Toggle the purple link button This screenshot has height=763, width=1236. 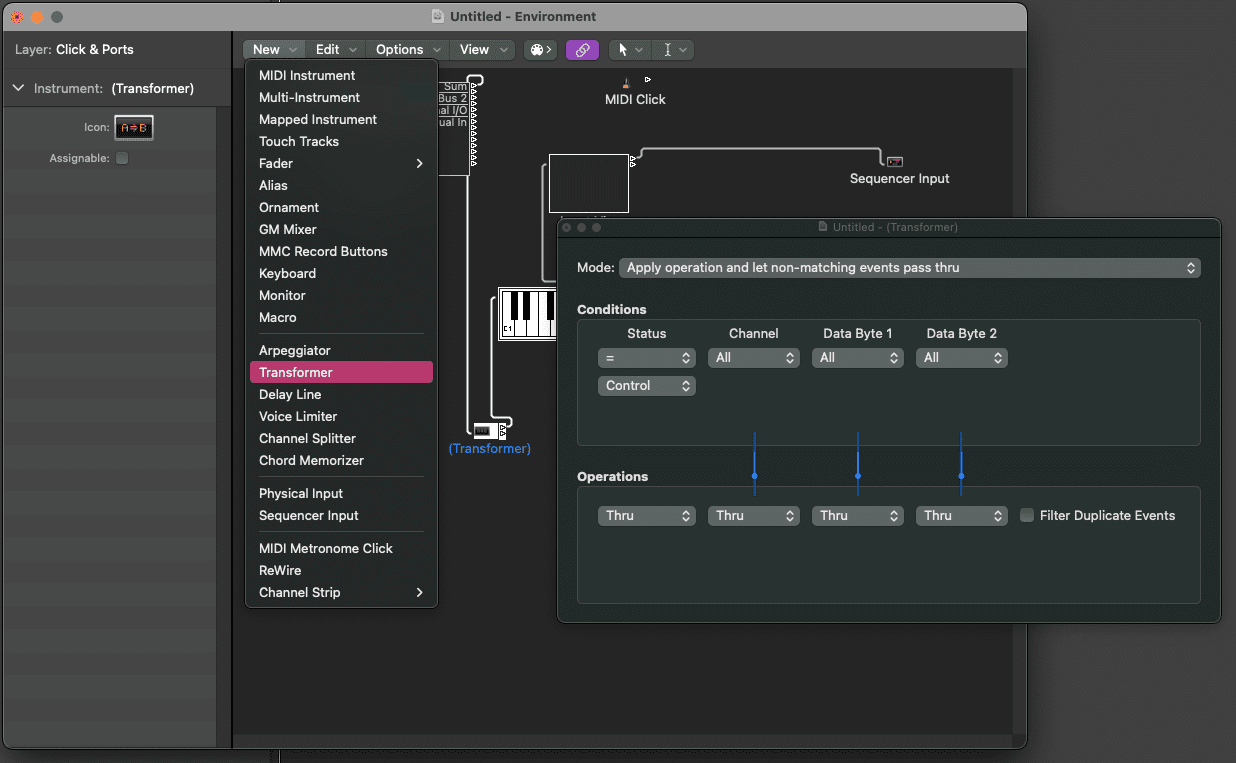coord(583,49)
